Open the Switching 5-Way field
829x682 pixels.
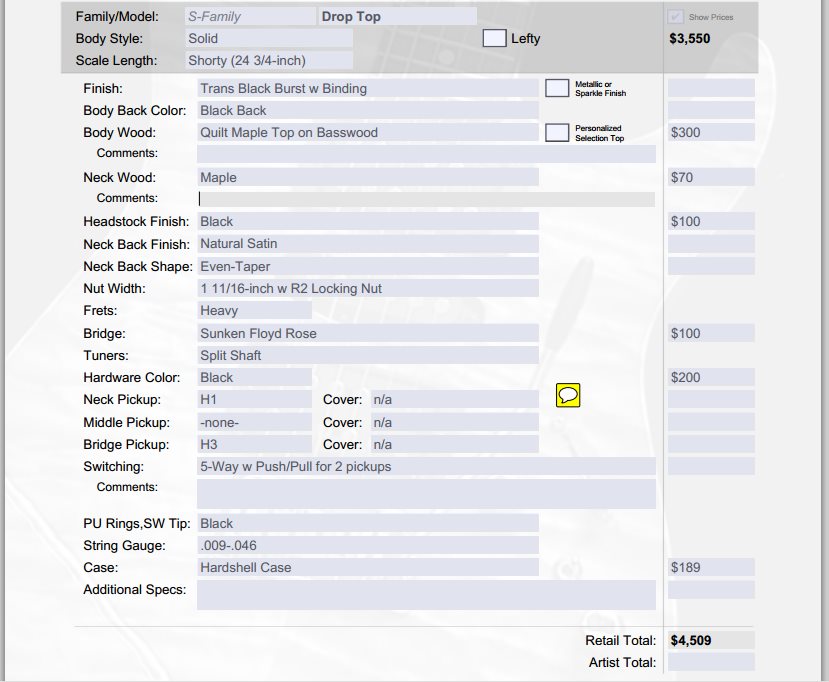426,466
